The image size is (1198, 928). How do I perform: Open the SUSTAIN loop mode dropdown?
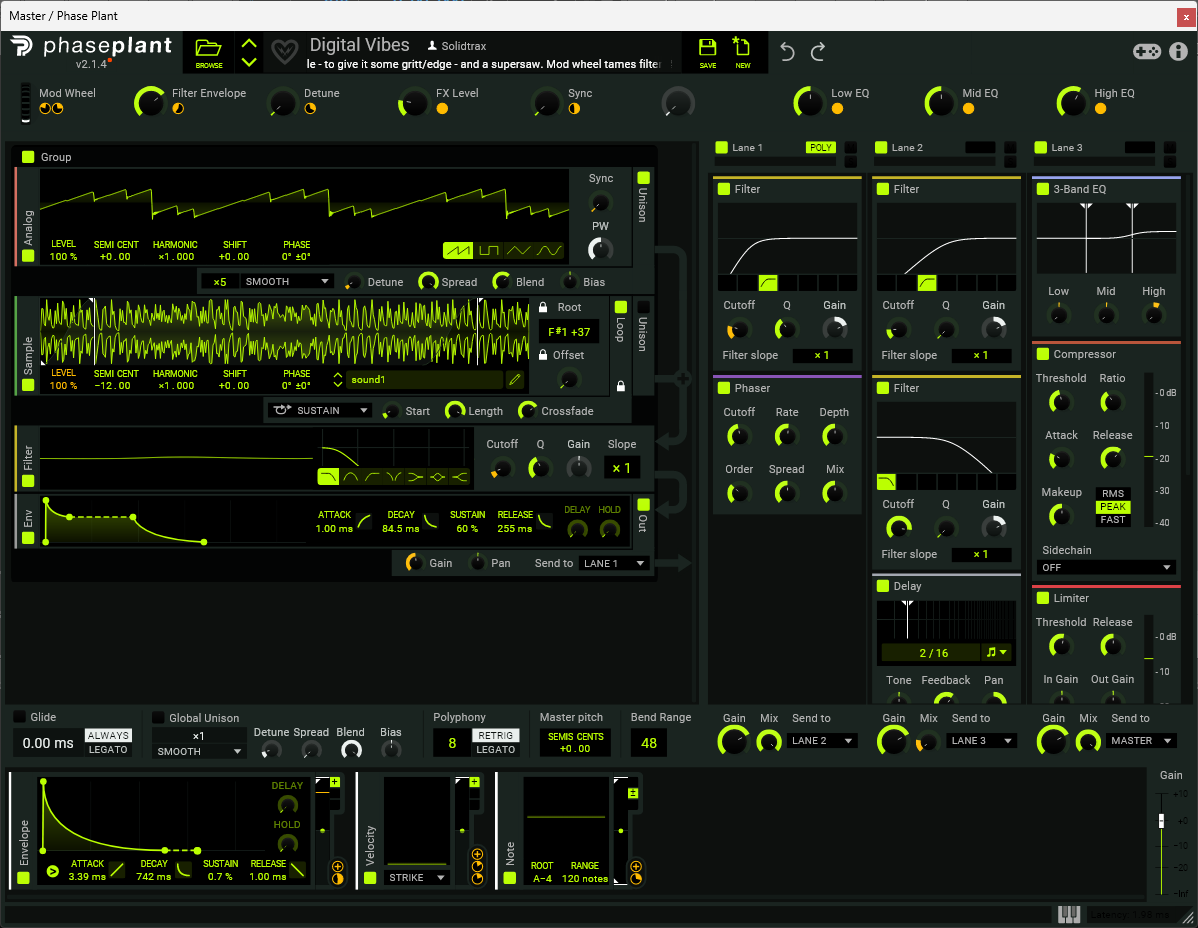(x=320, y=410)
